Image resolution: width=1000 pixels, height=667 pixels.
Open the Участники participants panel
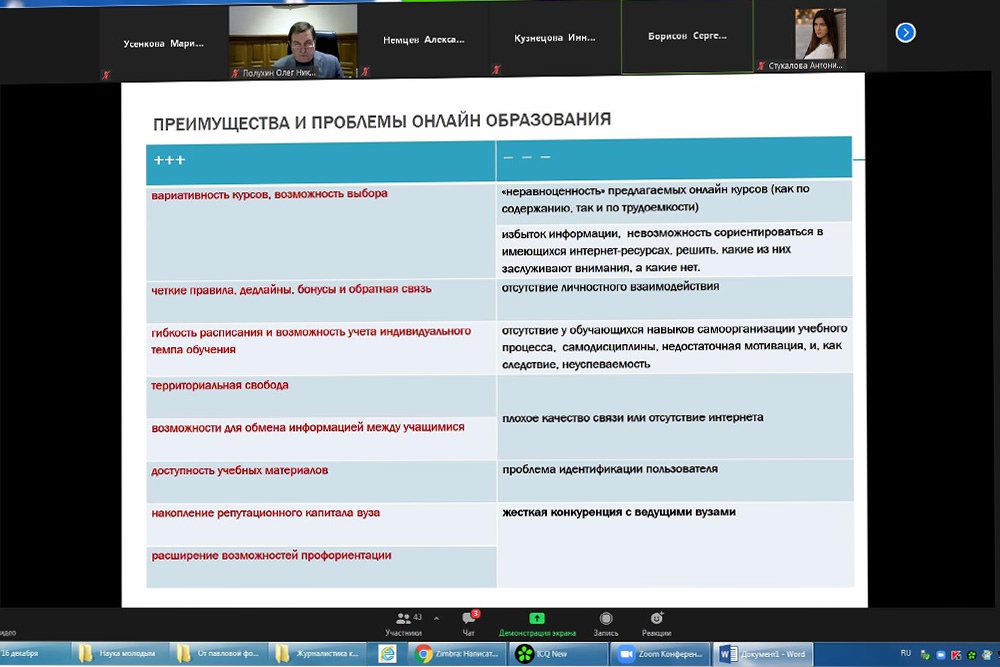403,623
